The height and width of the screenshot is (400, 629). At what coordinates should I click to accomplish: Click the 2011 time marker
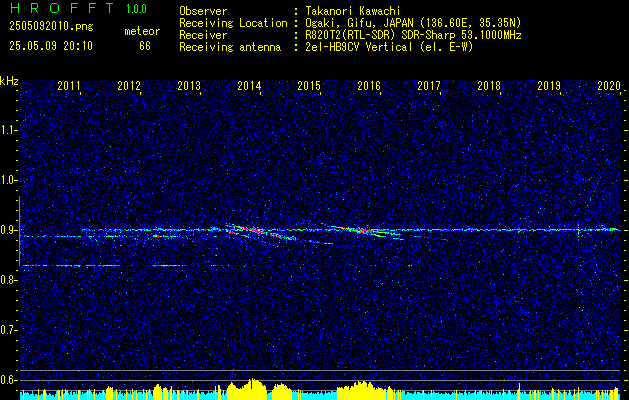click(x=69, y=86)
